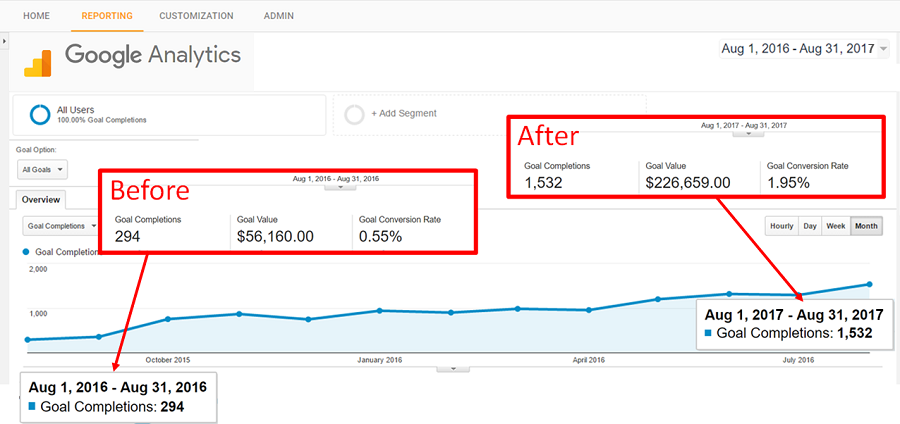900x424 pixels.
Task: Click the small arrow below the Before date range
Action: pyautogui.click(x=341, y=186)
